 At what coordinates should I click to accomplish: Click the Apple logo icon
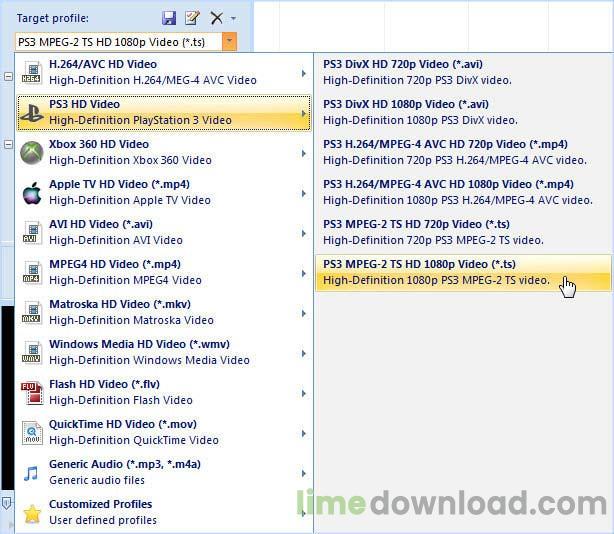coord(32,193)
